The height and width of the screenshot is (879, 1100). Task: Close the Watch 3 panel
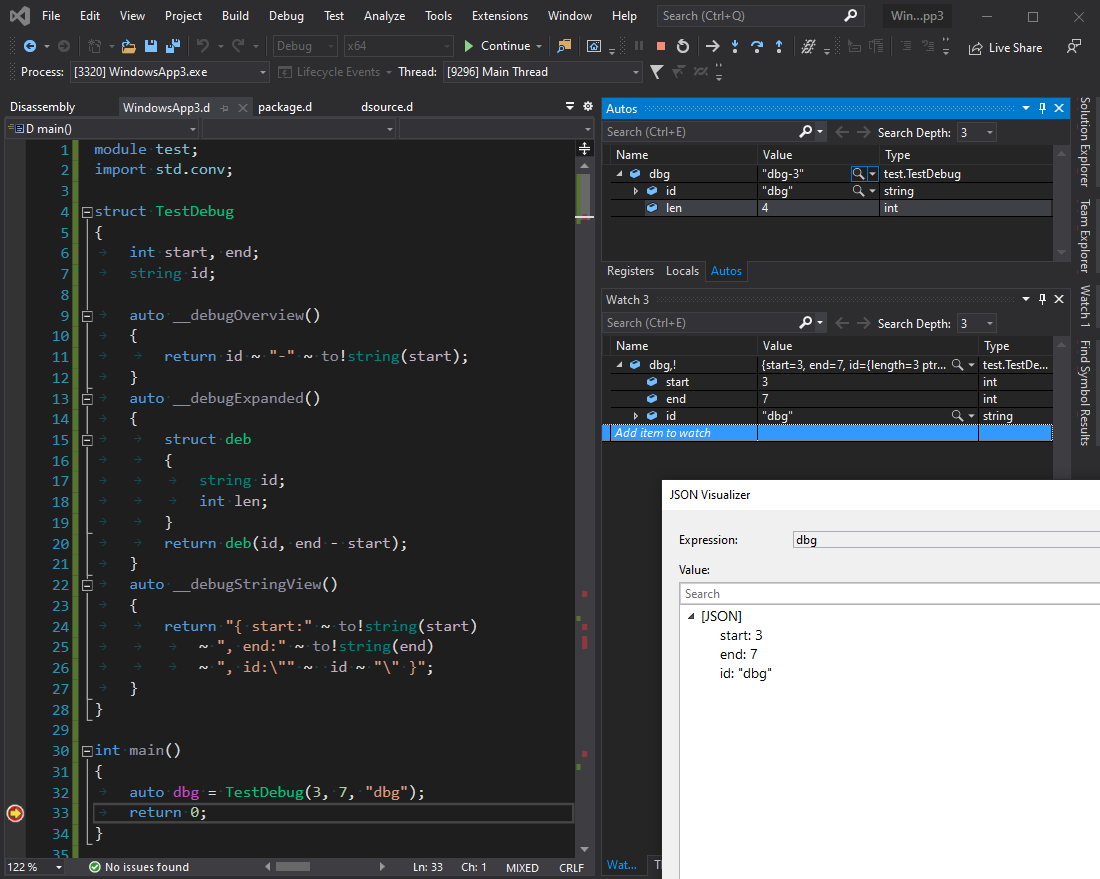(x=1059, y=299)
